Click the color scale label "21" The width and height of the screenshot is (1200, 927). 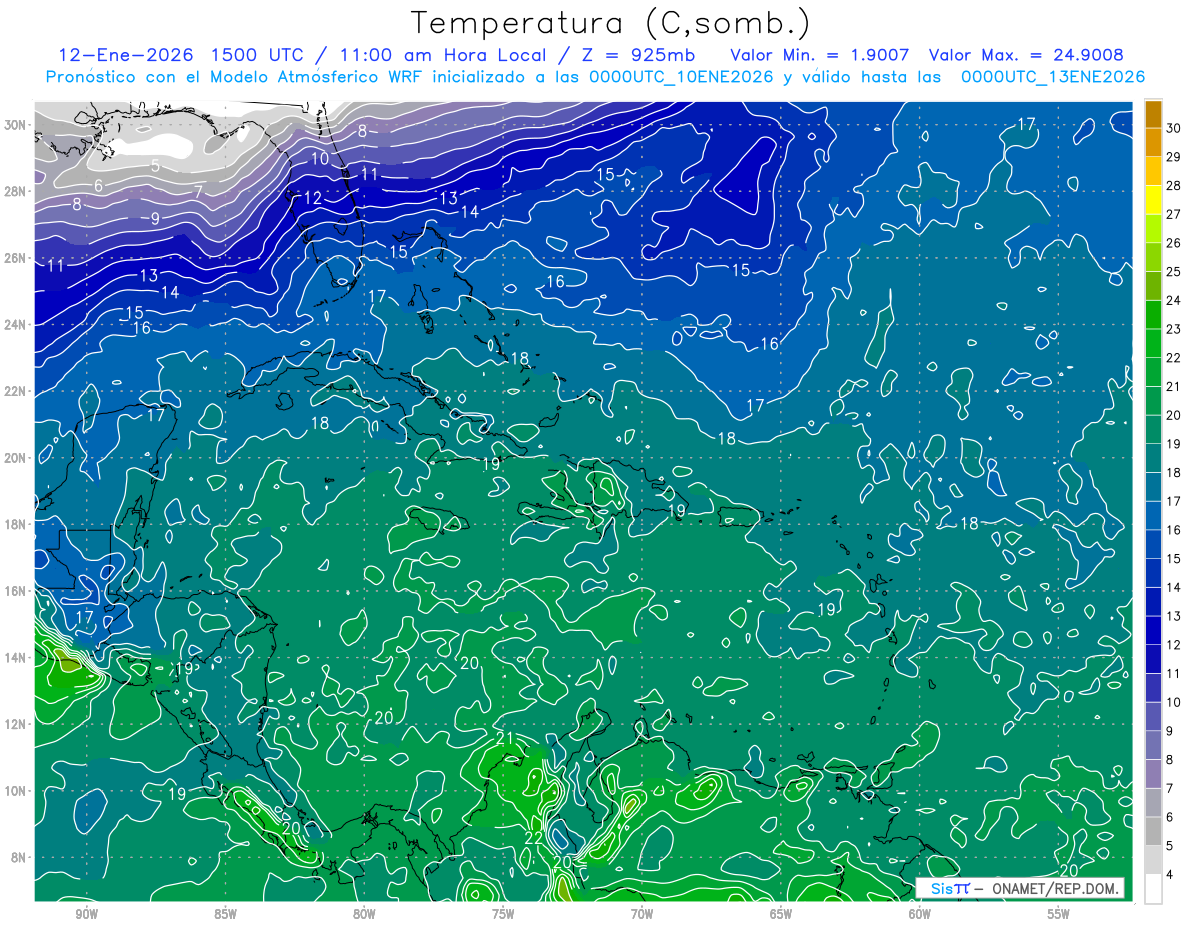(x=1174, y=386)
